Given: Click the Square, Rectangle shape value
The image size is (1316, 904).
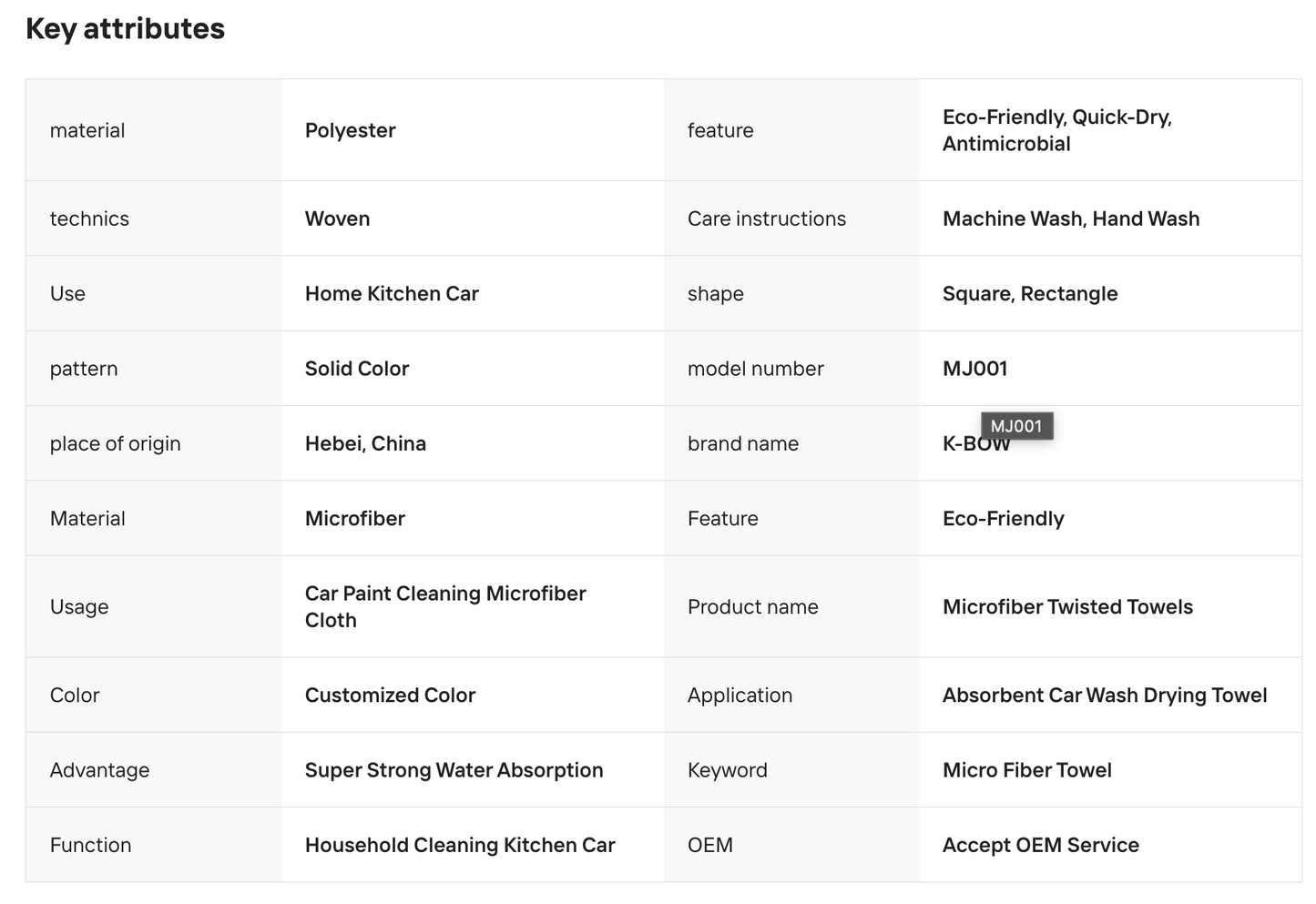Looking at the screenshot, I should point(1030,294).
